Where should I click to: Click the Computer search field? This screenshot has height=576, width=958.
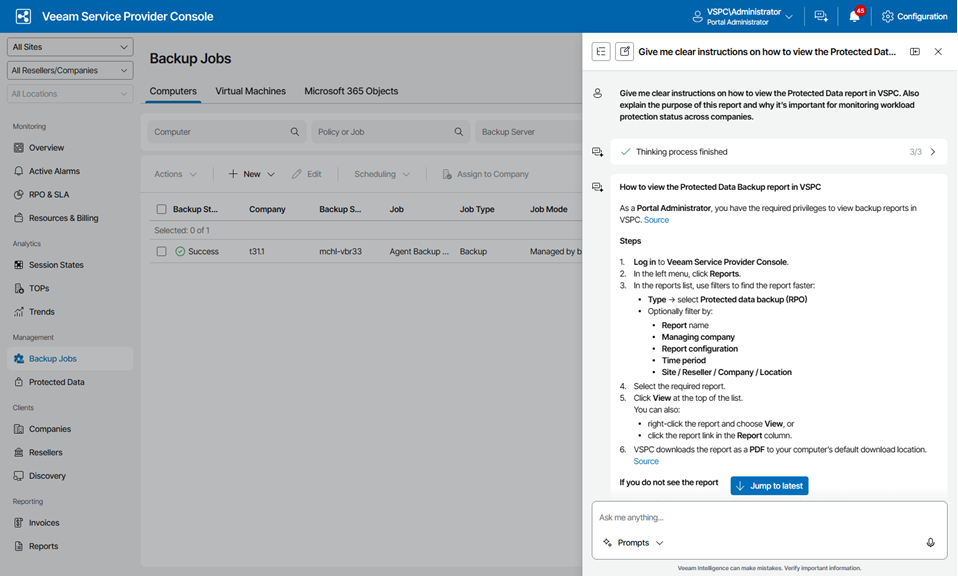point(227,132)
